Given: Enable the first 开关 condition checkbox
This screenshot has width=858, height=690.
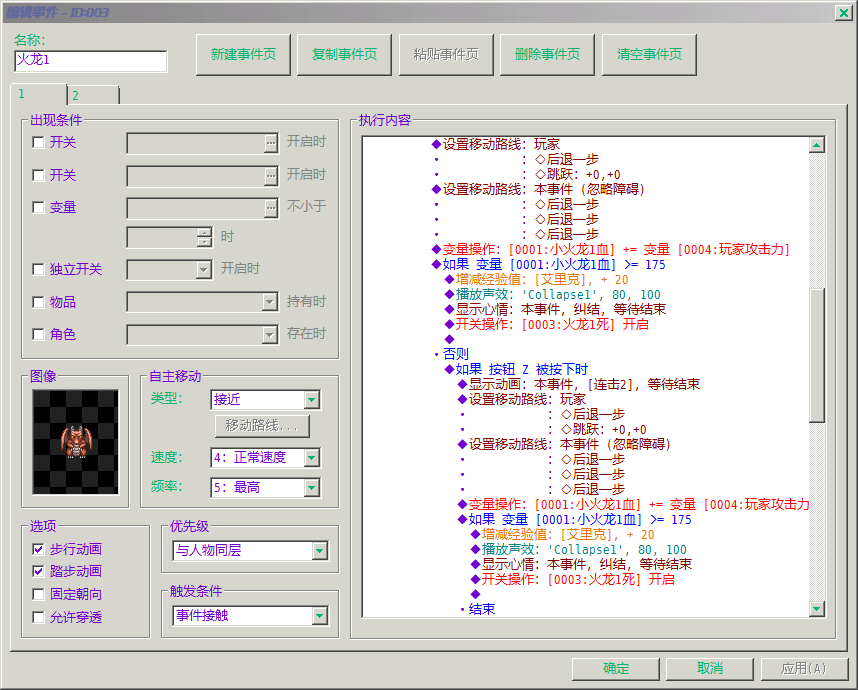Looking at the screenshot, I should (x=38, y=143).
